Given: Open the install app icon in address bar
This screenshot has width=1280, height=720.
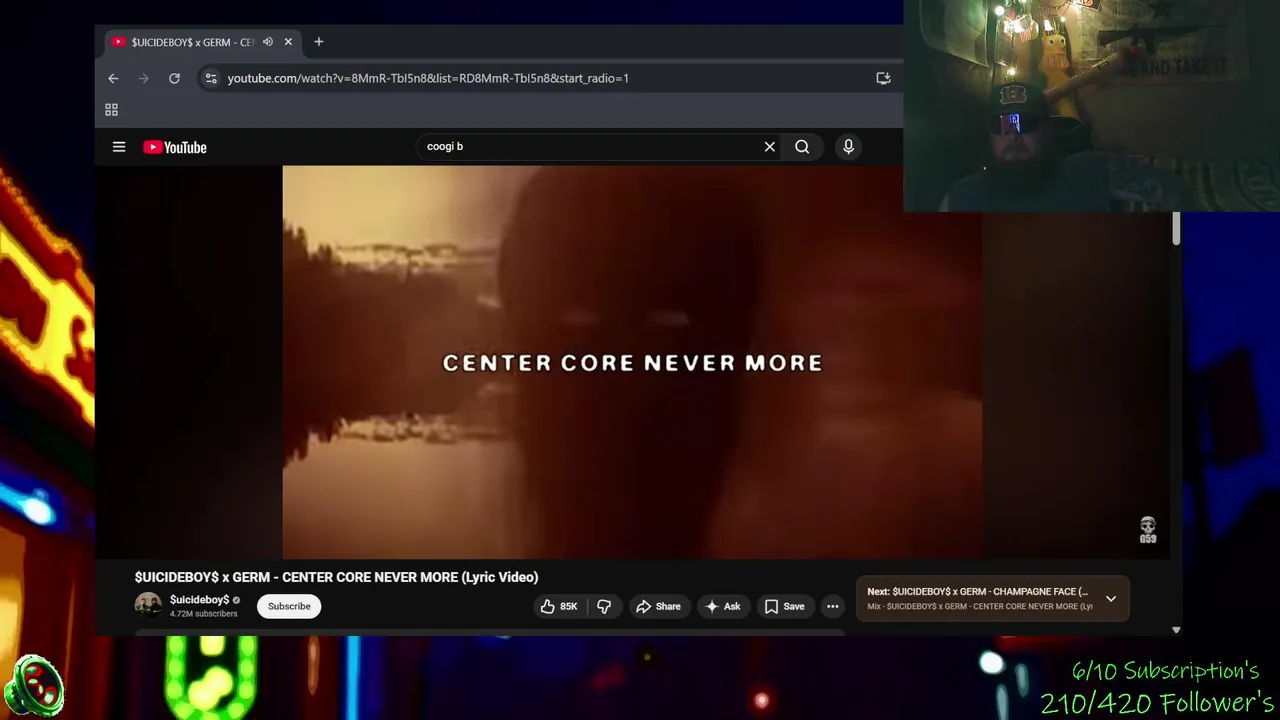Looking at the screenshot, I should (883, 78).
